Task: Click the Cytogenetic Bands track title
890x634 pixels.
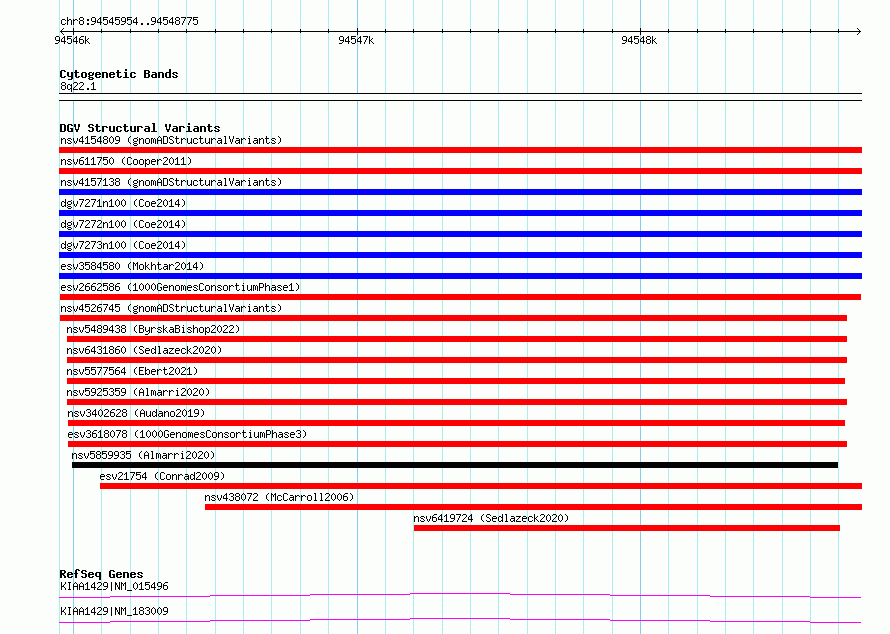Action: point(119,74)
